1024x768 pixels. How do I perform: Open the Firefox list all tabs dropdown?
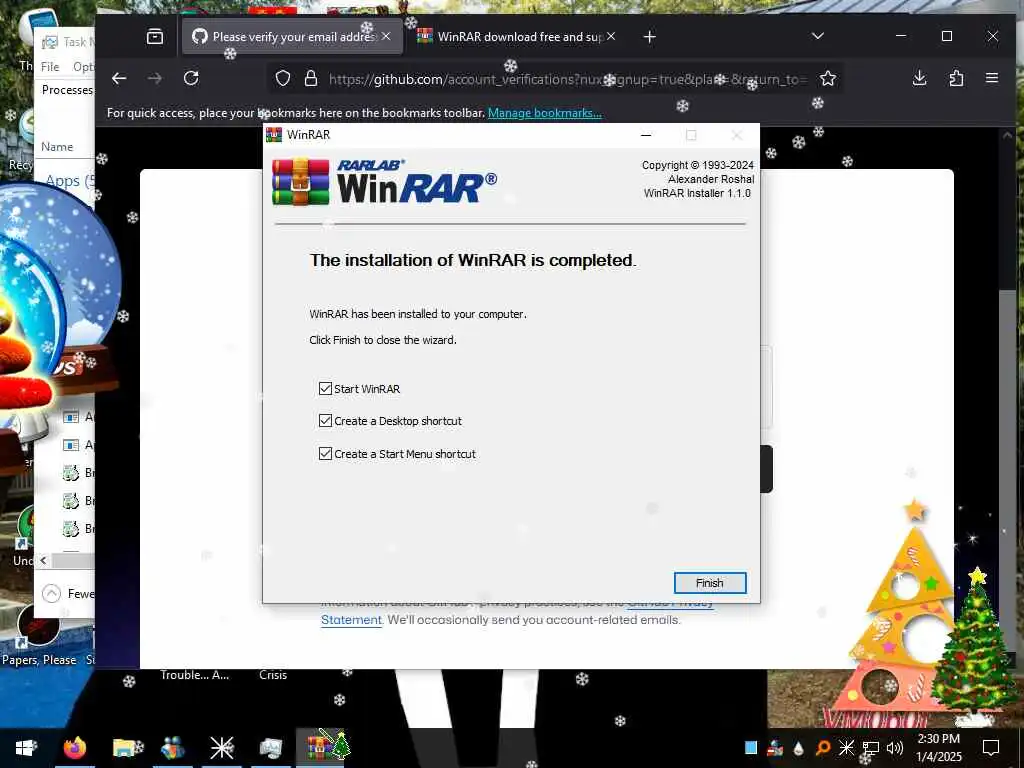pyautogui.click(x=818, y=36)
